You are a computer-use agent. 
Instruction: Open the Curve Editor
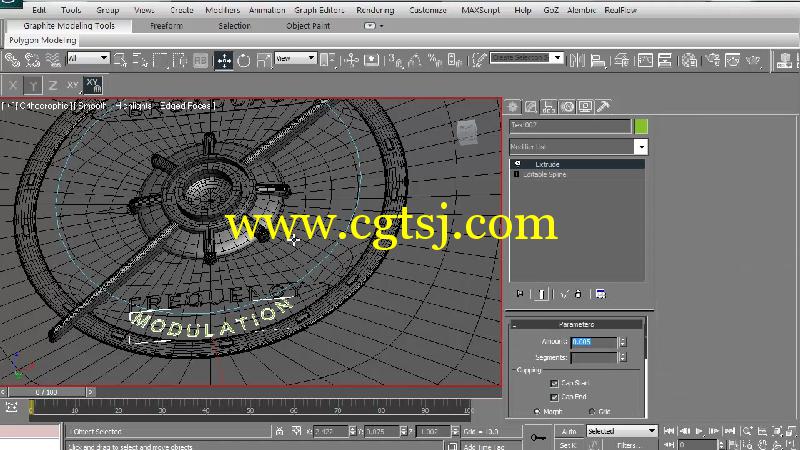pyautogui.click(x=645, y=60)
